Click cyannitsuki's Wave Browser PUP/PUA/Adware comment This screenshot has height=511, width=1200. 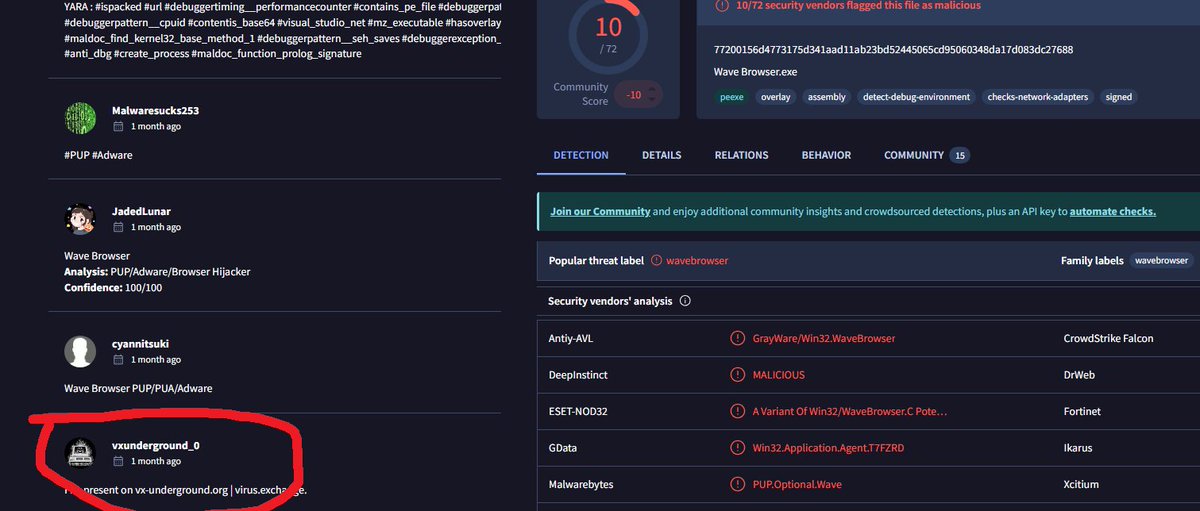[138, 388]
